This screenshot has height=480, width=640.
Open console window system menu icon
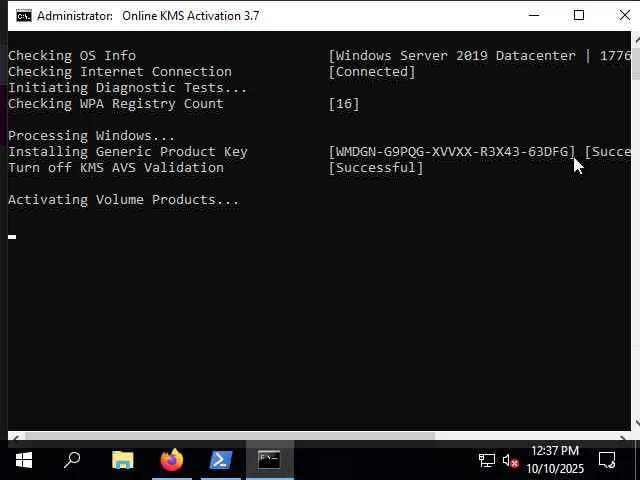tap(24, 16)
